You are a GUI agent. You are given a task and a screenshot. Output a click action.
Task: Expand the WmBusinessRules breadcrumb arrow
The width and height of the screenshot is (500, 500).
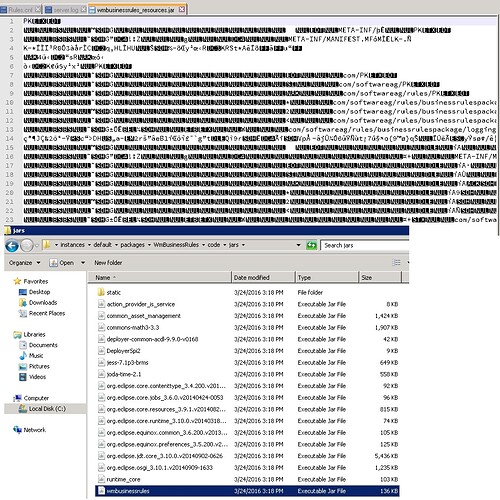[203, 245]
